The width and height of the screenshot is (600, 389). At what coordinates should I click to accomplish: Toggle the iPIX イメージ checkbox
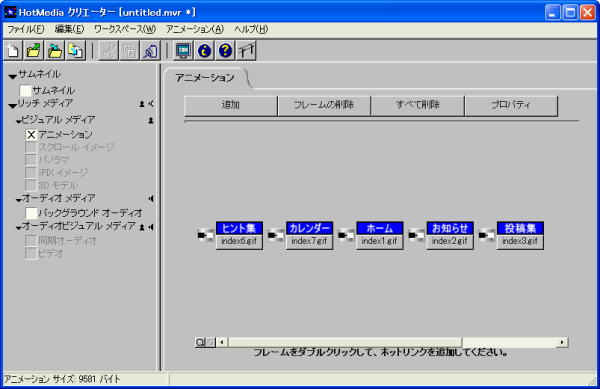click(31, 173)
